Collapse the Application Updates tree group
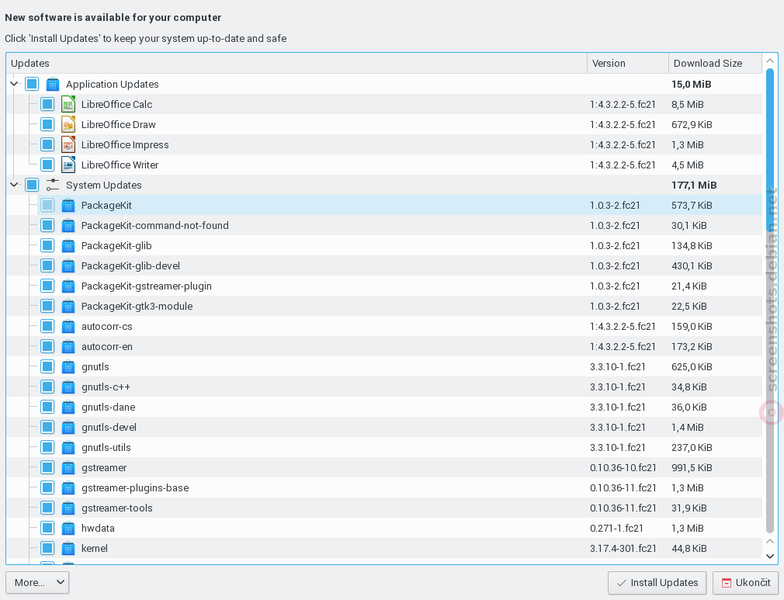784x600 pixels. [14, 84]
